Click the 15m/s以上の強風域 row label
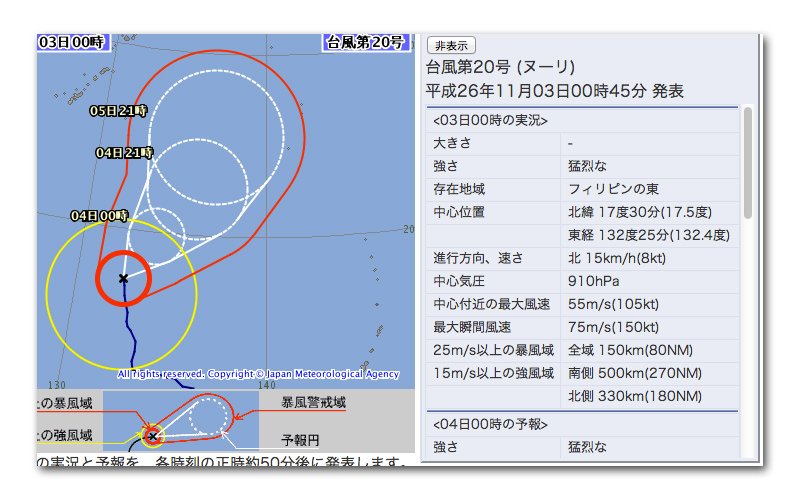The width and height of the screenshot is (800, 500). pos(493,373)
